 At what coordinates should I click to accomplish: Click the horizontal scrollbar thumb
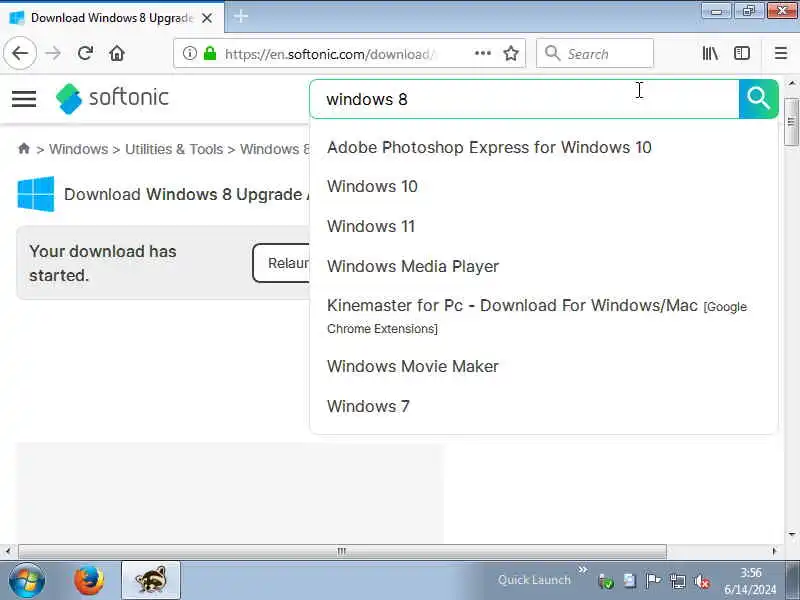click(342, 552)
